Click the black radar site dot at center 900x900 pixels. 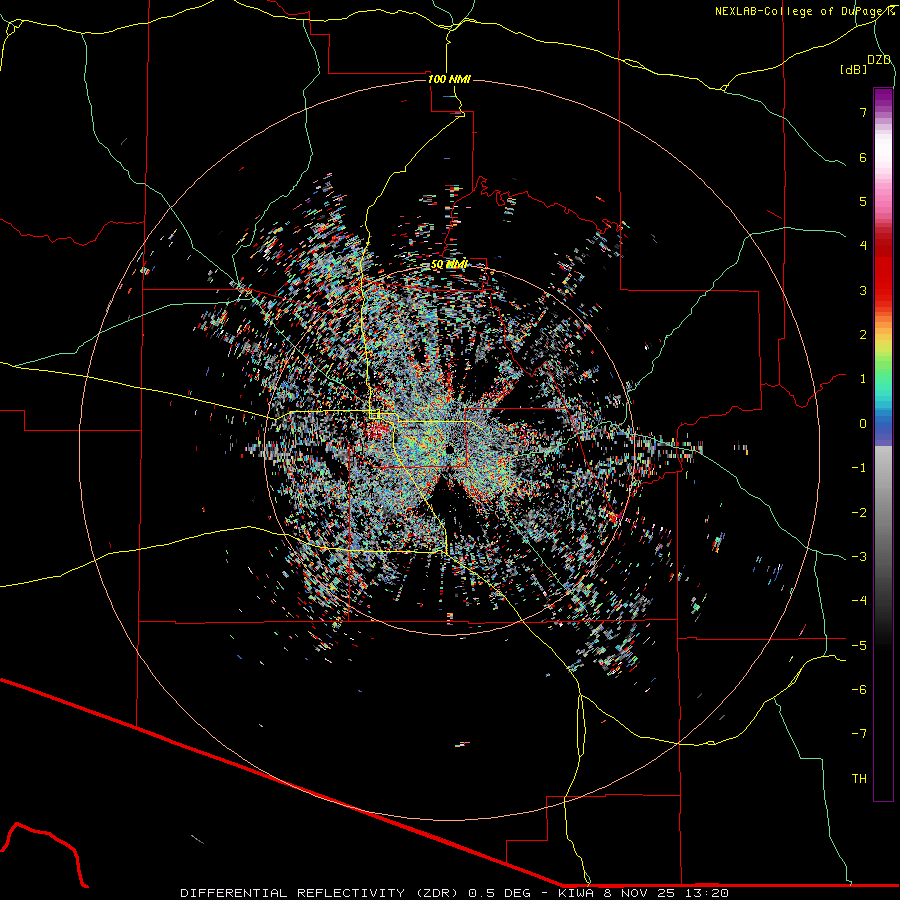tap(449, 448)
